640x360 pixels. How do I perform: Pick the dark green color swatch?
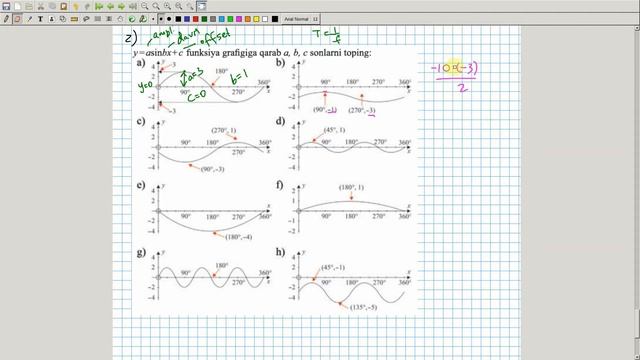tap(204, 19)
